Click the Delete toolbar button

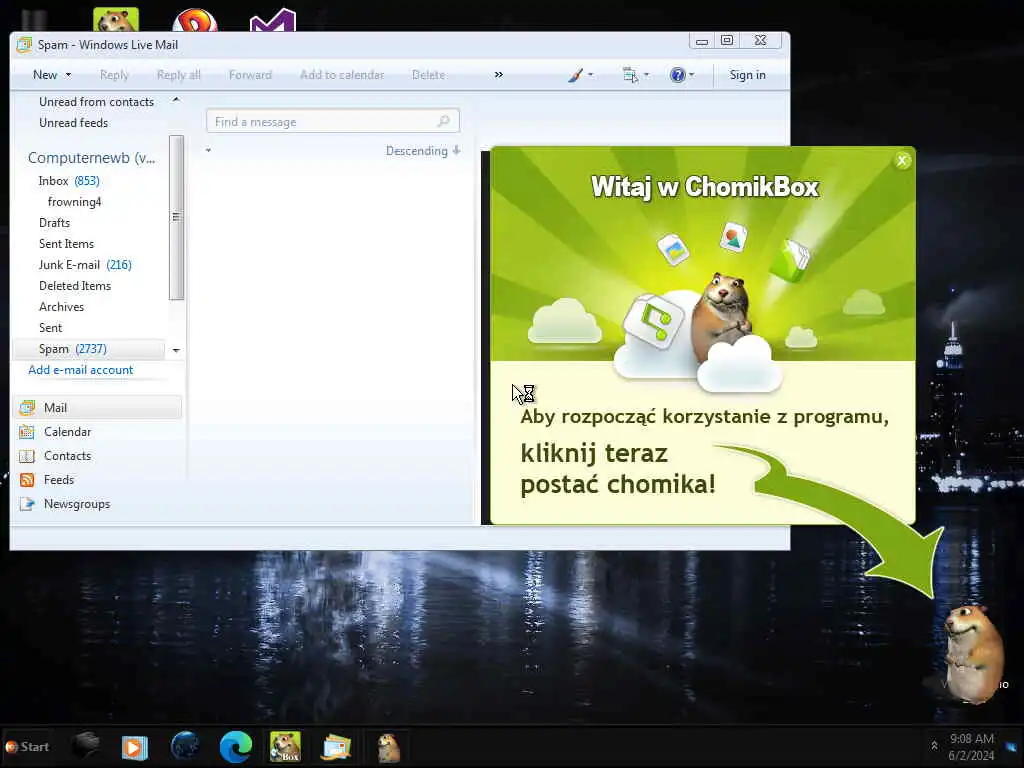pos(428,75)
